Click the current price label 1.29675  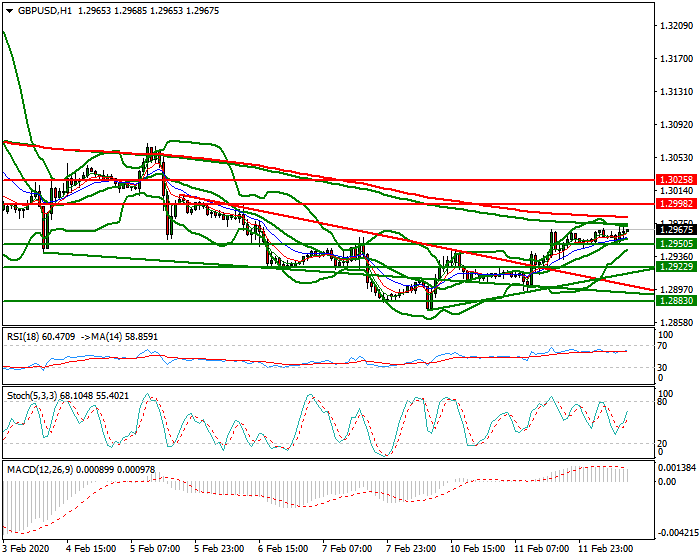pos(676,230)
